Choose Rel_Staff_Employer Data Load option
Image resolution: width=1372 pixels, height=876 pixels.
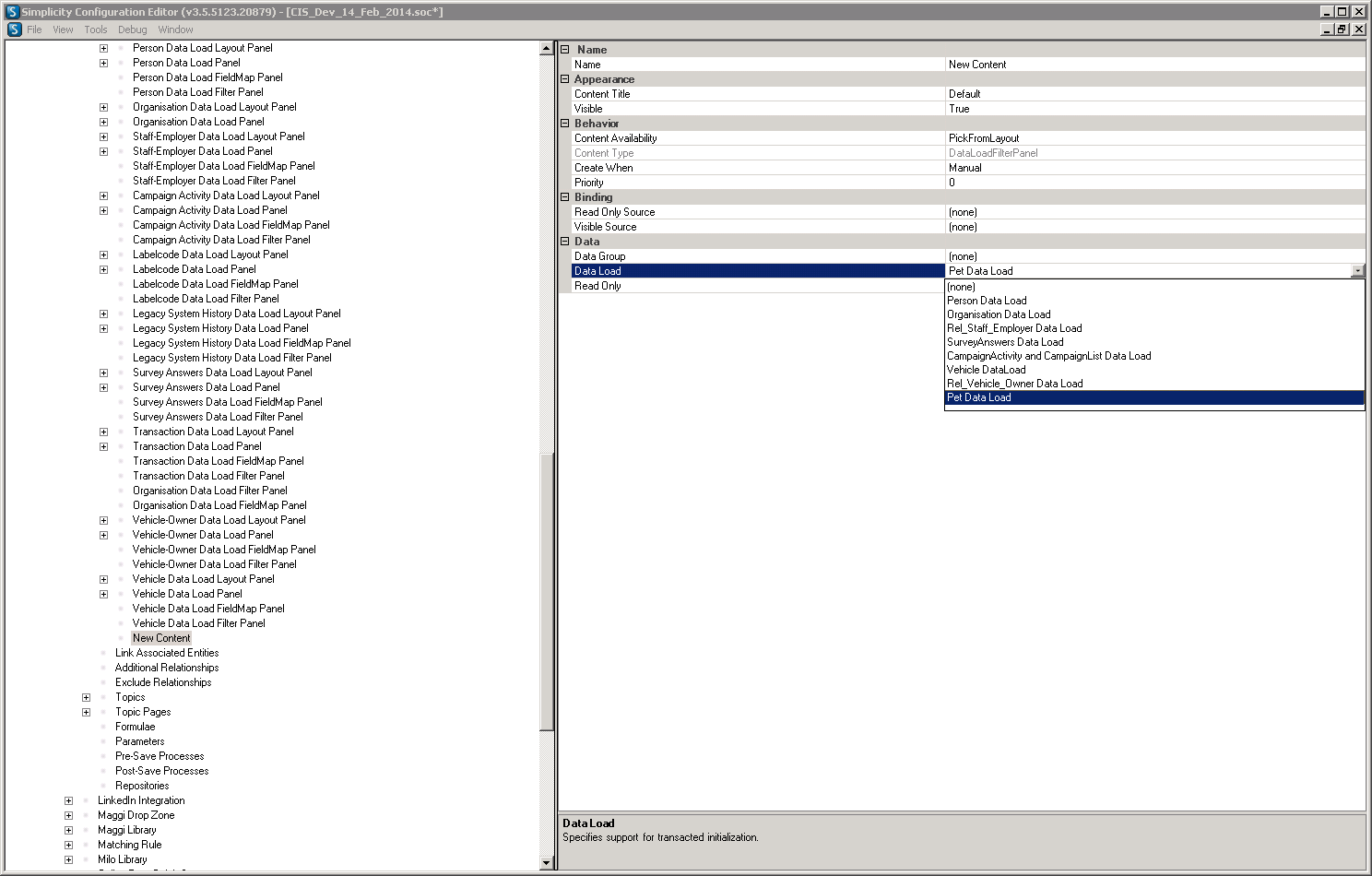pos(1154,328)
